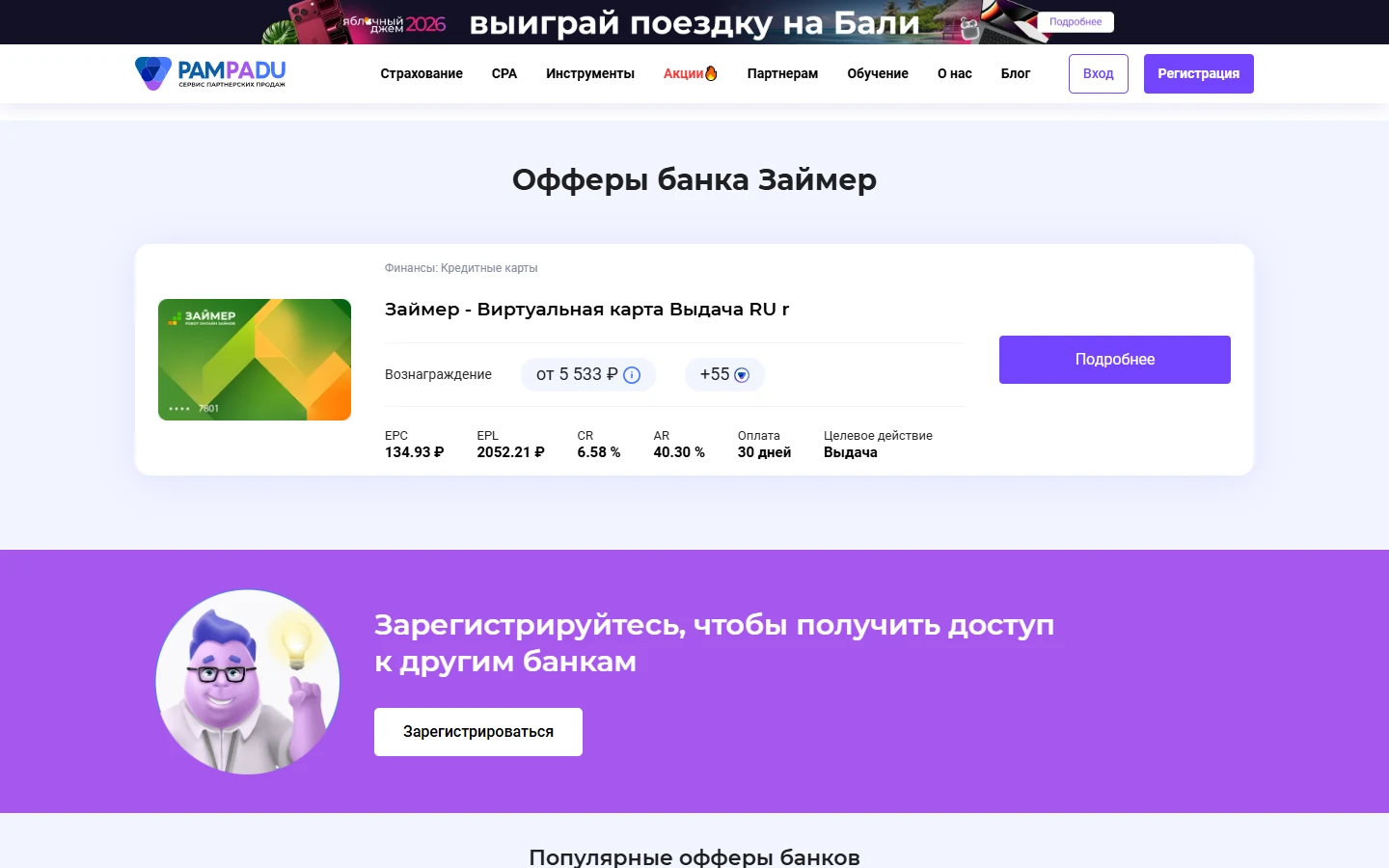Click the EPC value 134.93 ₽
The width and height of the screenshot is (1389, 868).
point(415,452)
